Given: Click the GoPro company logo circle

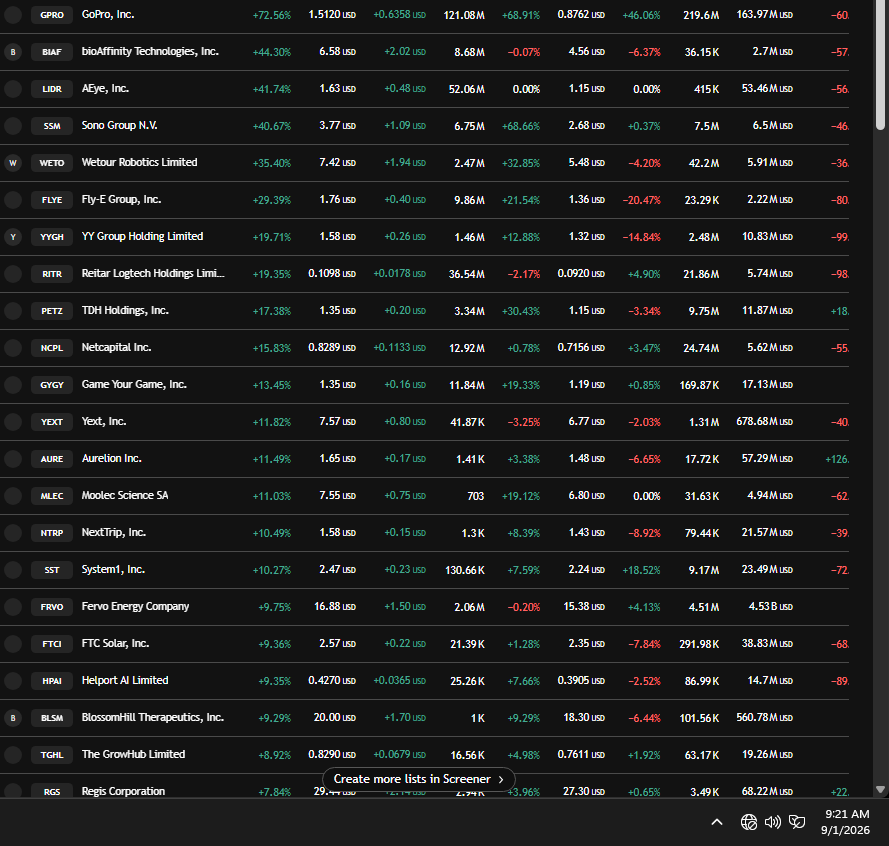Looking at the screenshot, I should tap(13, 15).
